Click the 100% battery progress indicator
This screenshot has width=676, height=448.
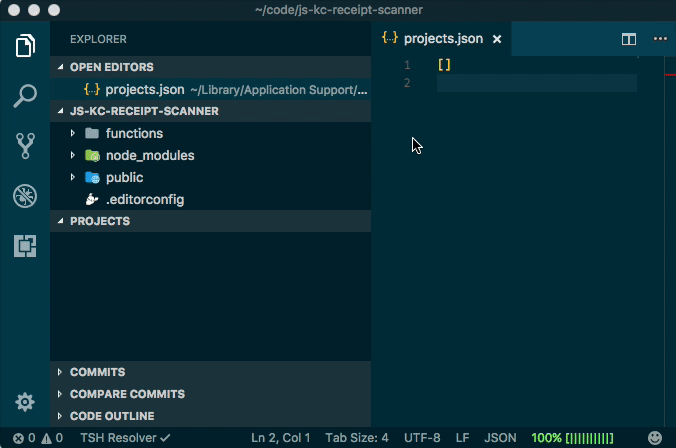pos(572,438)
